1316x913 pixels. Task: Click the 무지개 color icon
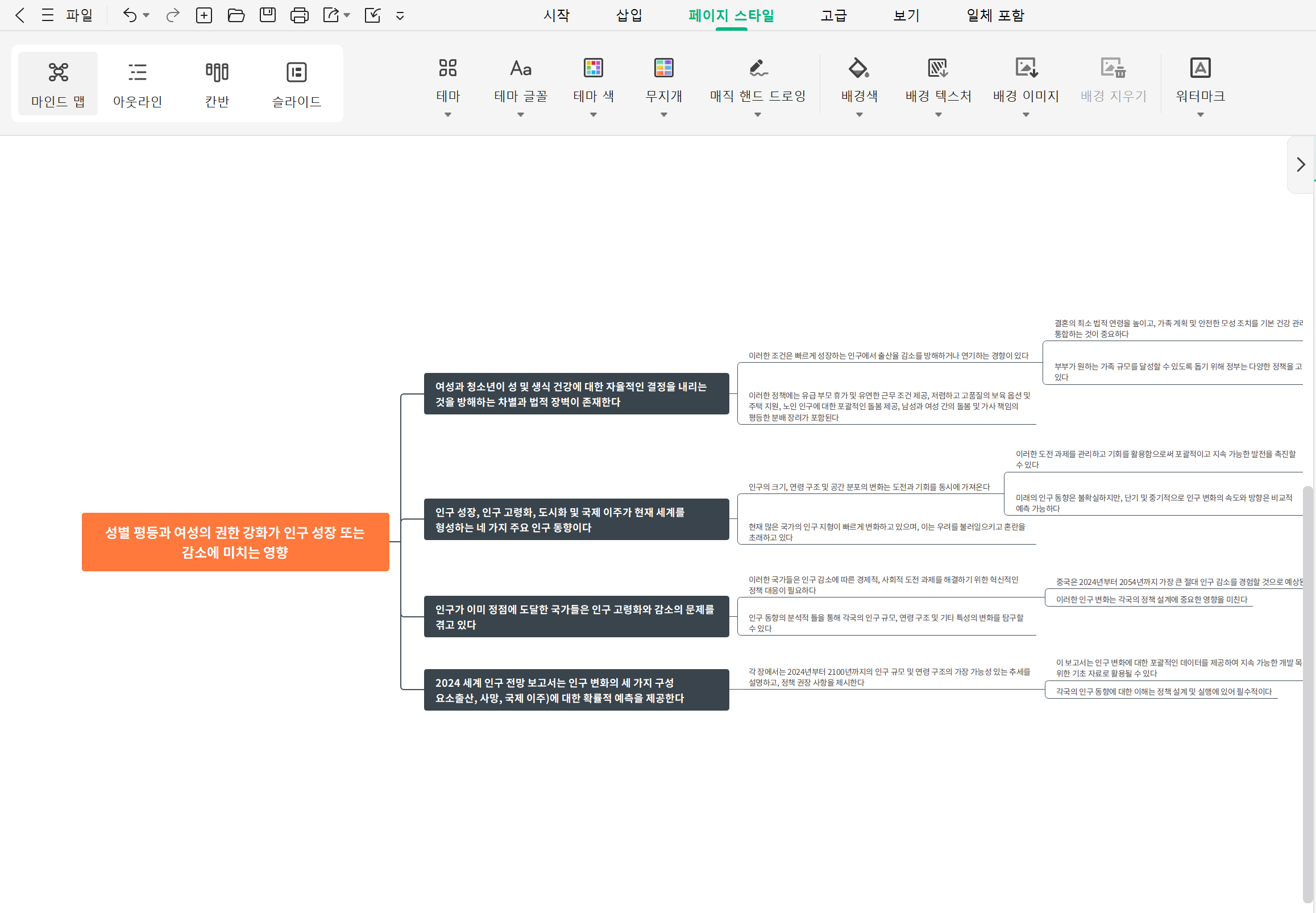[664, 68]
